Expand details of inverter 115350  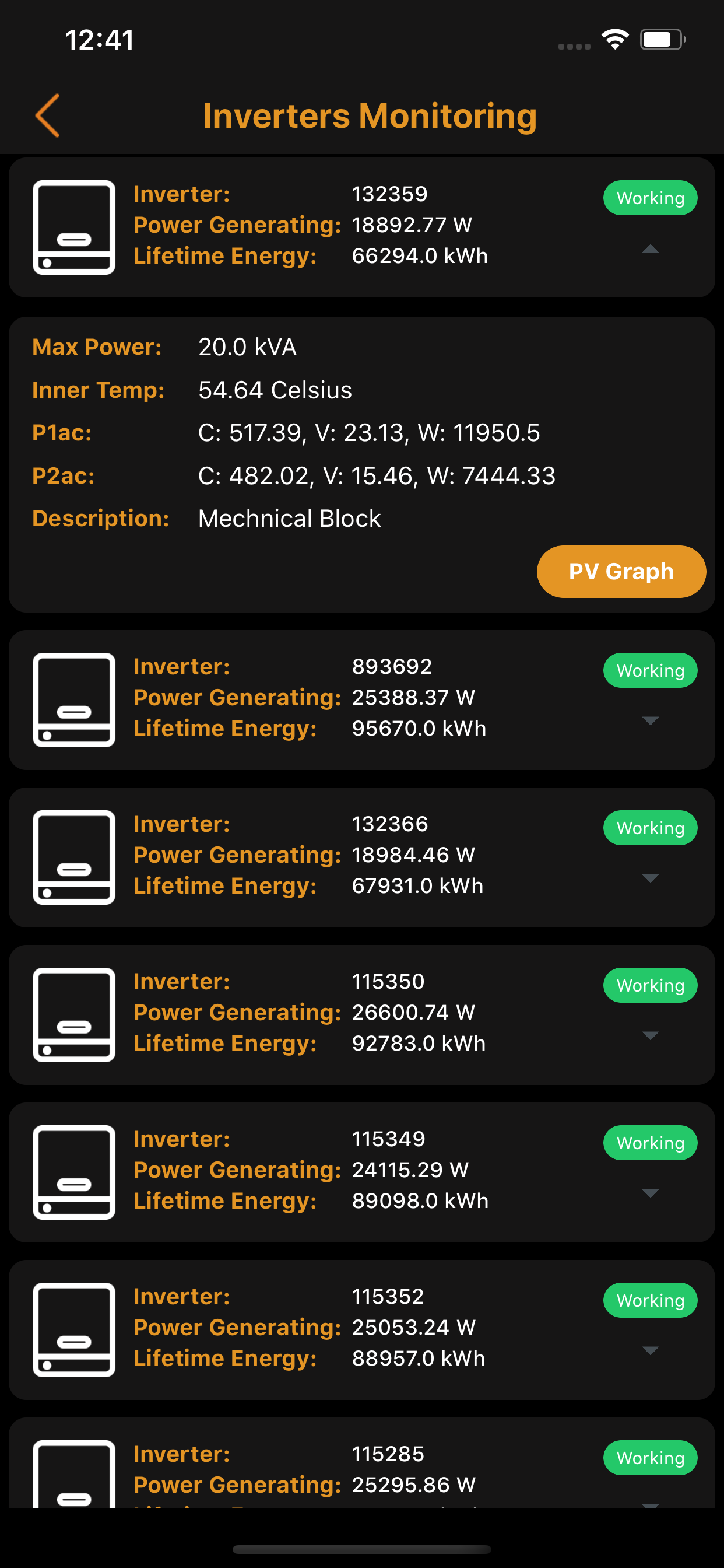click(651, 1035)
